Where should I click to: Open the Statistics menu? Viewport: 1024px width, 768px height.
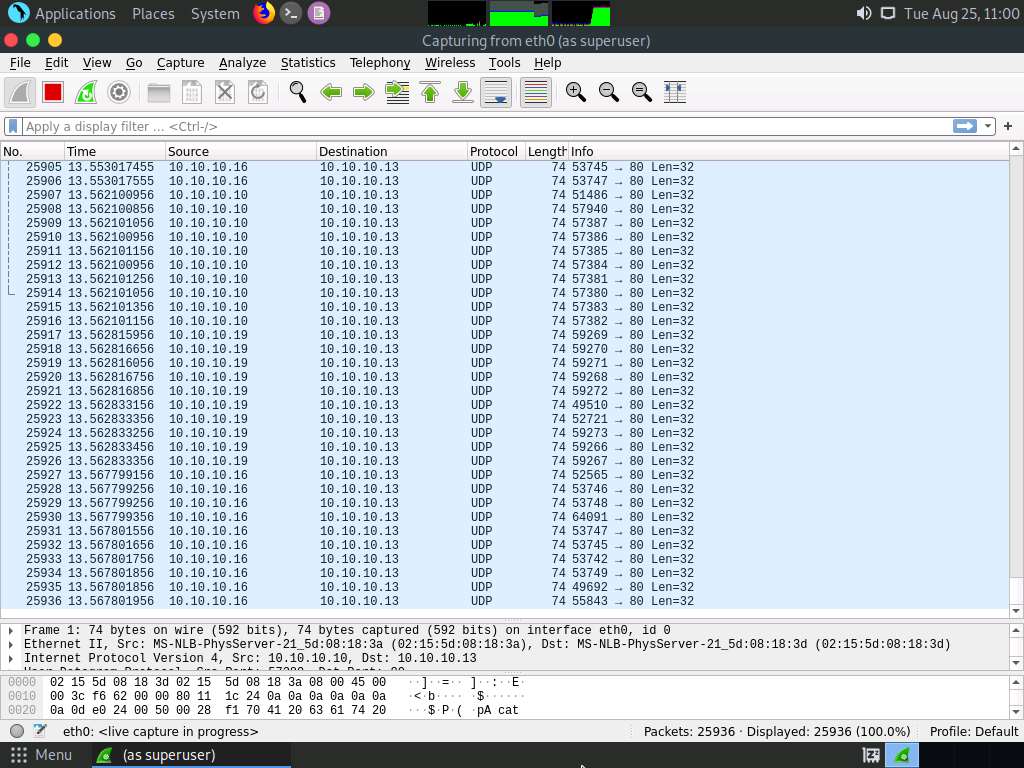tap(308, 63)
